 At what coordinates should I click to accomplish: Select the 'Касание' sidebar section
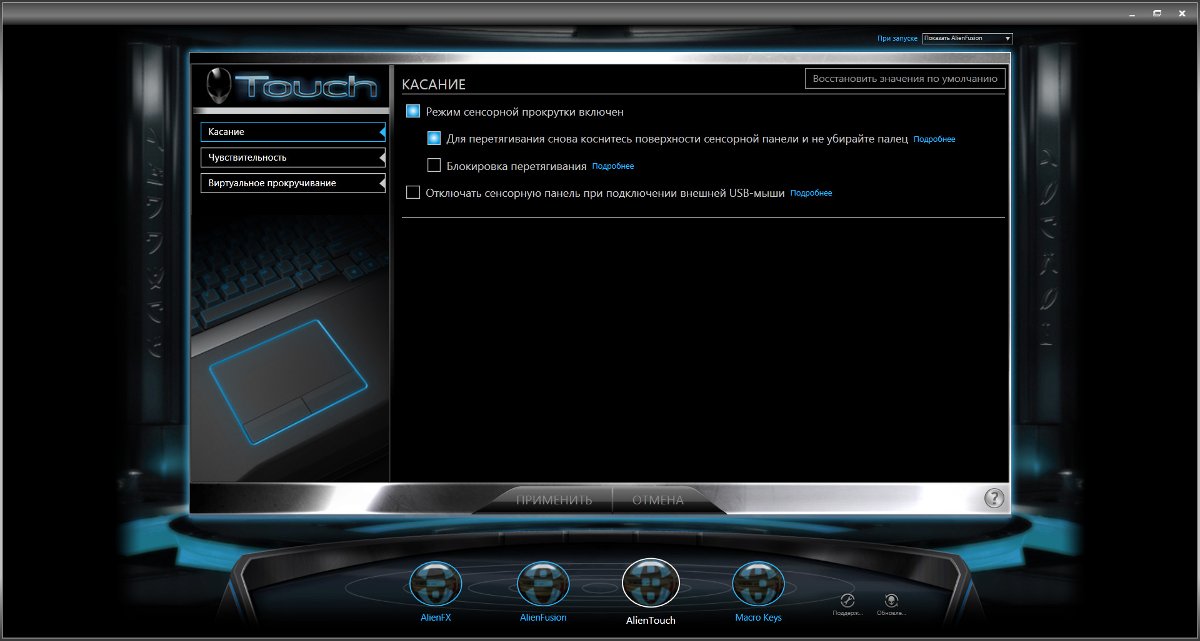(292, 132)
